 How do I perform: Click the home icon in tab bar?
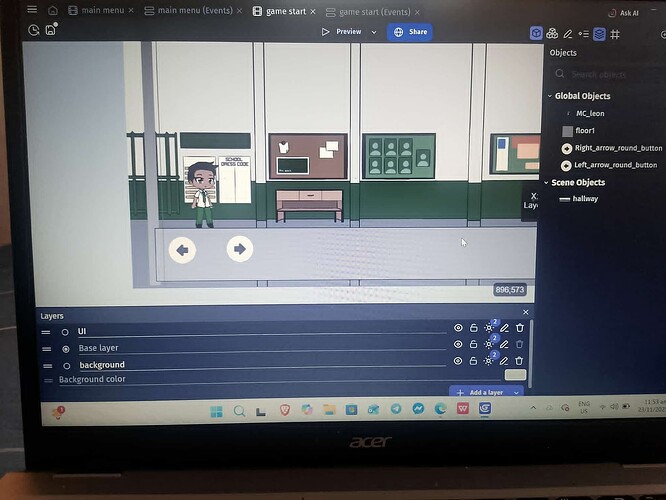click(53, 10)
